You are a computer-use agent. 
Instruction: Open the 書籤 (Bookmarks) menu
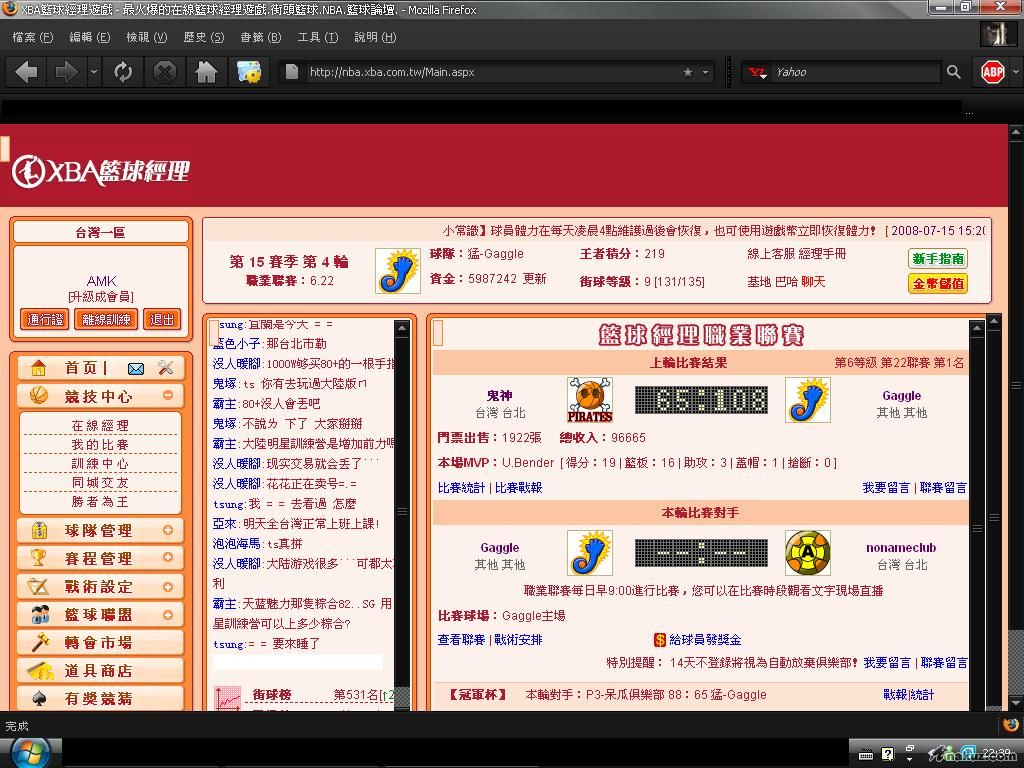pyautogui.click(x=260, y=37)
